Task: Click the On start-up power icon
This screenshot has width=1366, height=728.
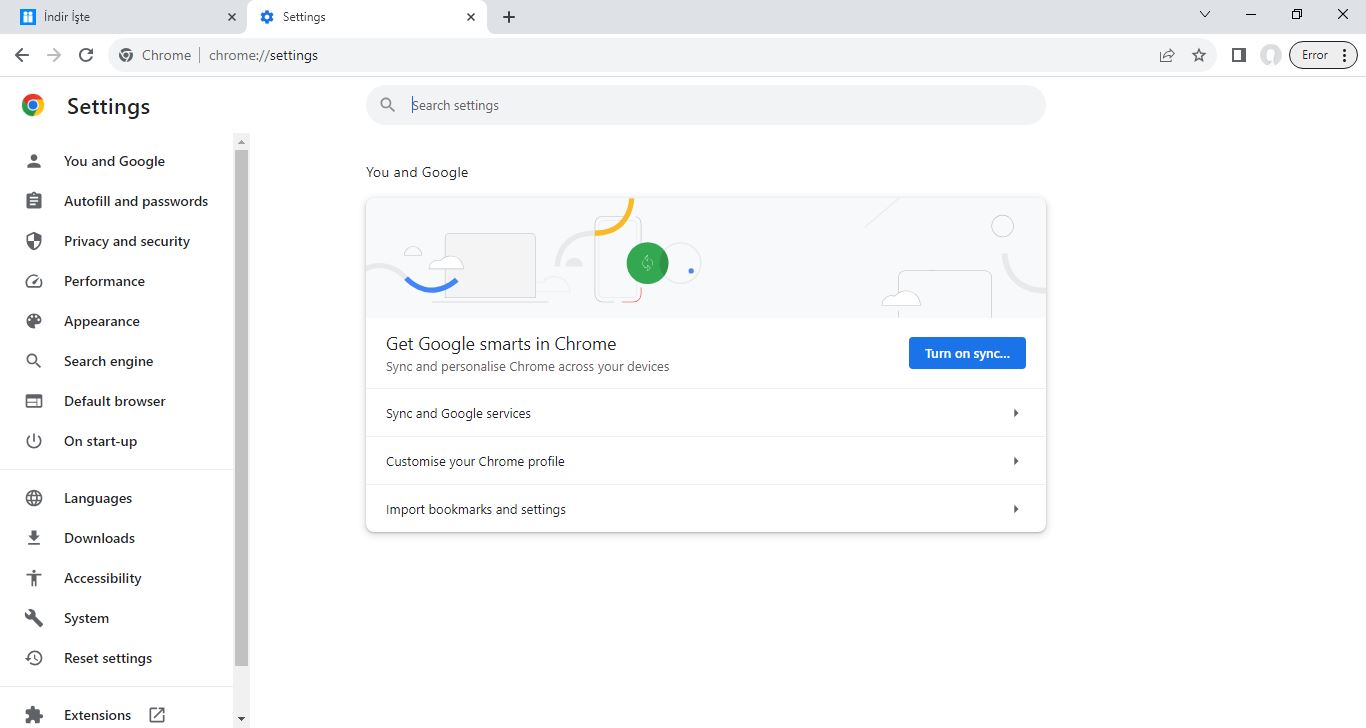Action: 34,441
